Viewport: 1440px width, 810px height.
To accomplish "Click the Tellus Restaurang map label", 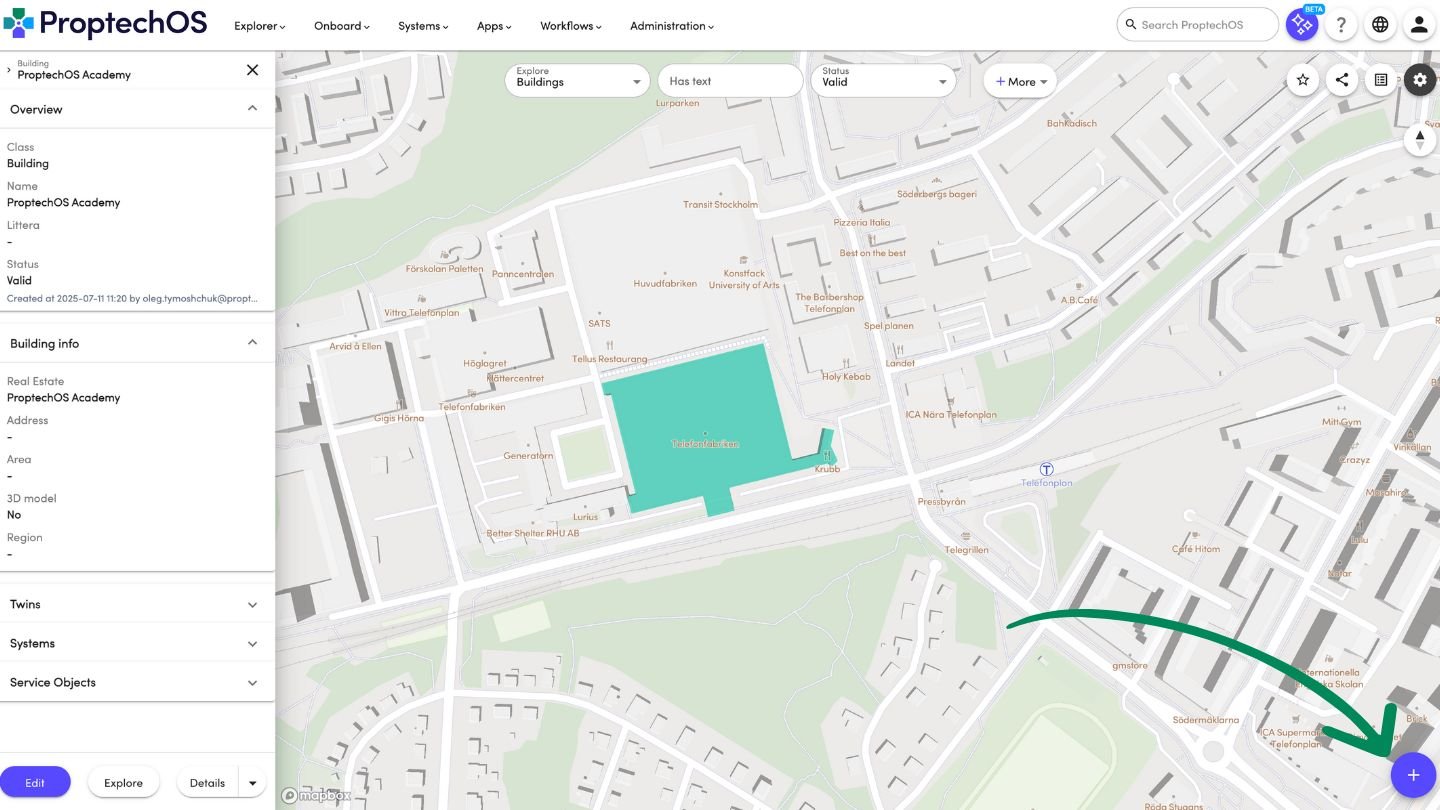I will coord(610,359).
